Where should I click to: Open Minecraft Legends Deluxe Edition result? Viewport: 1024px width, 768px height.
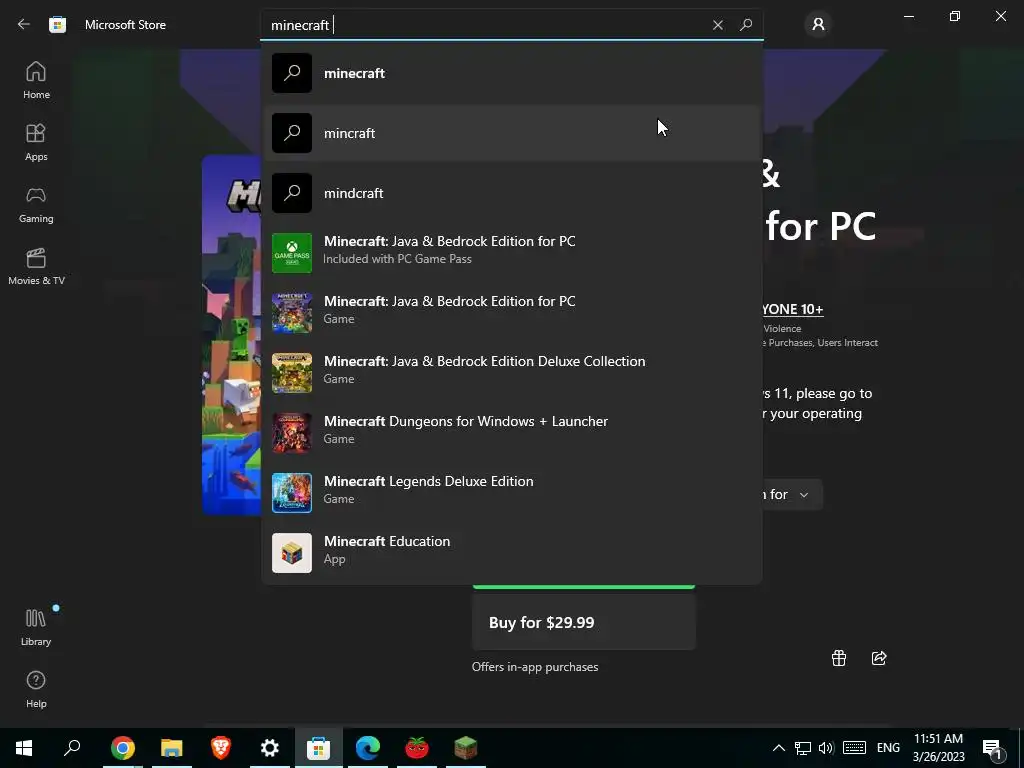tap(511, 493)
